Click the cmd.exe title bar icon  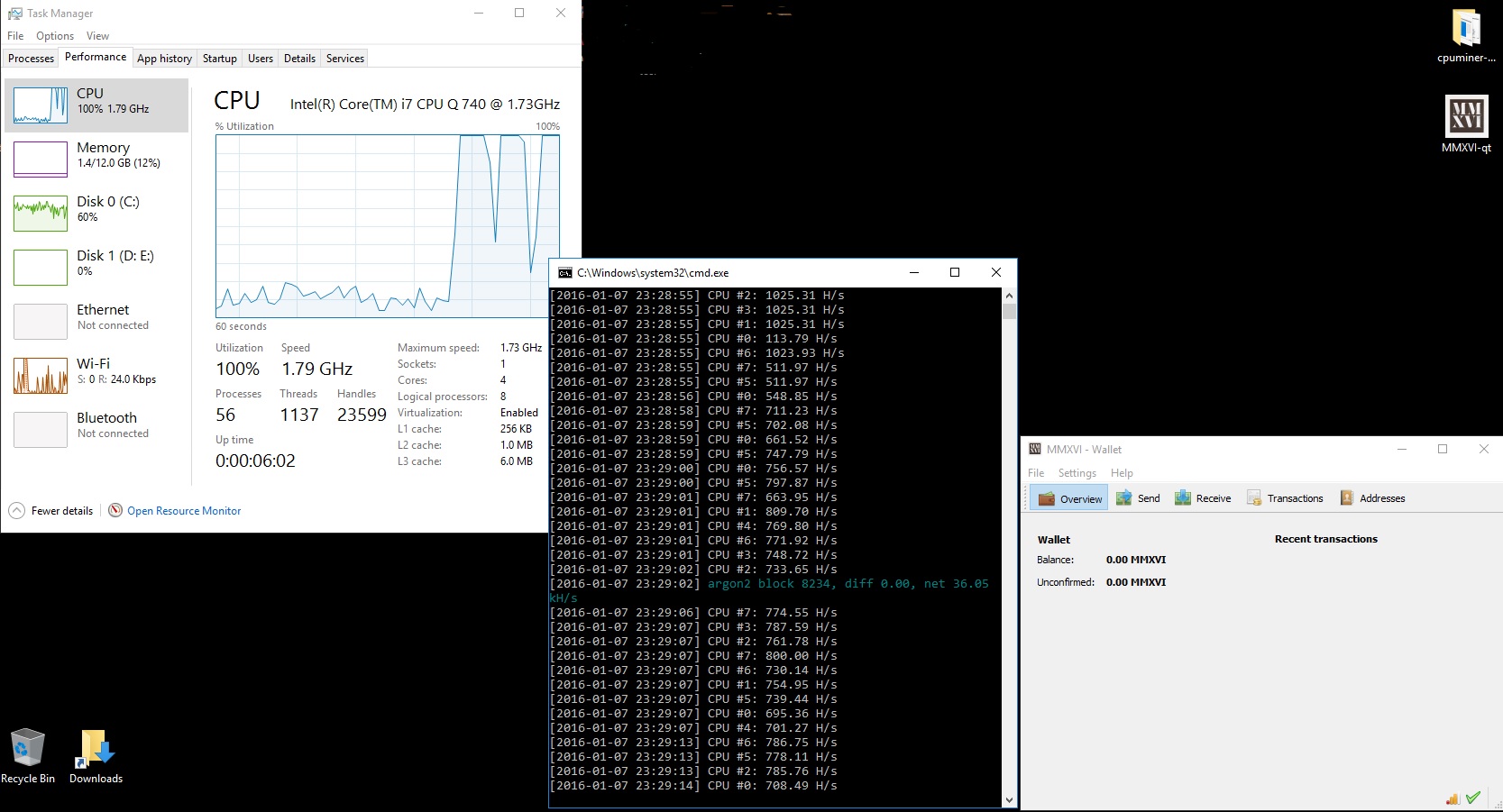click(565, 273)
